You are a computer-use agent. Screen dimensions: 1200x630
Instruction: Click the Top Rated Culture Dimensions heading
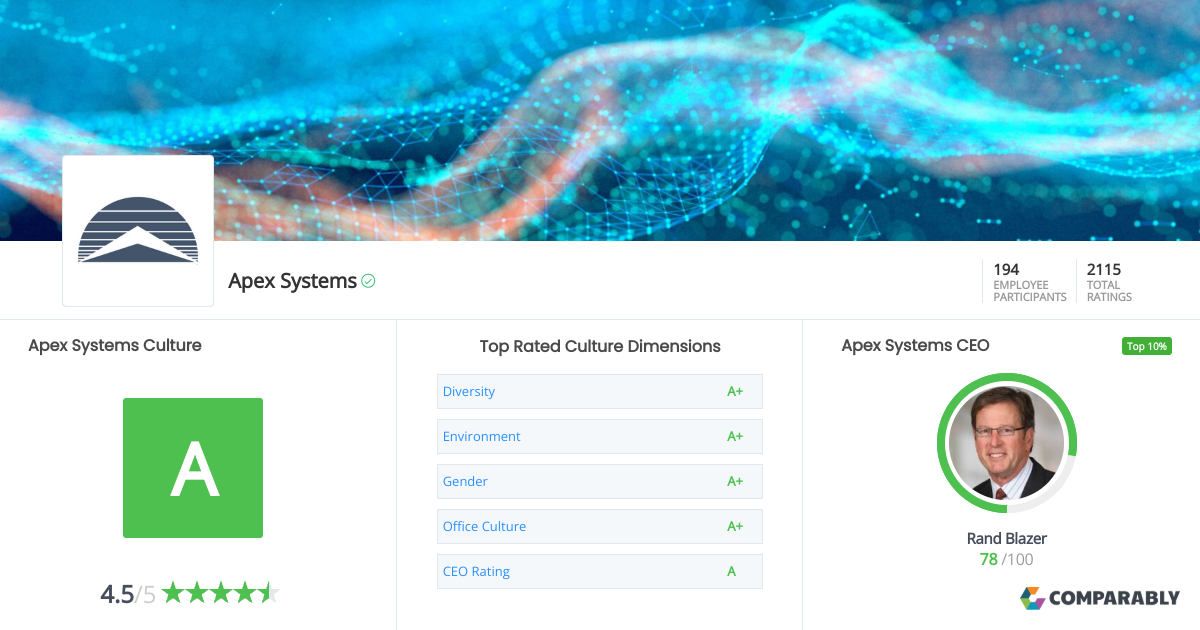(x=600, y=346)
